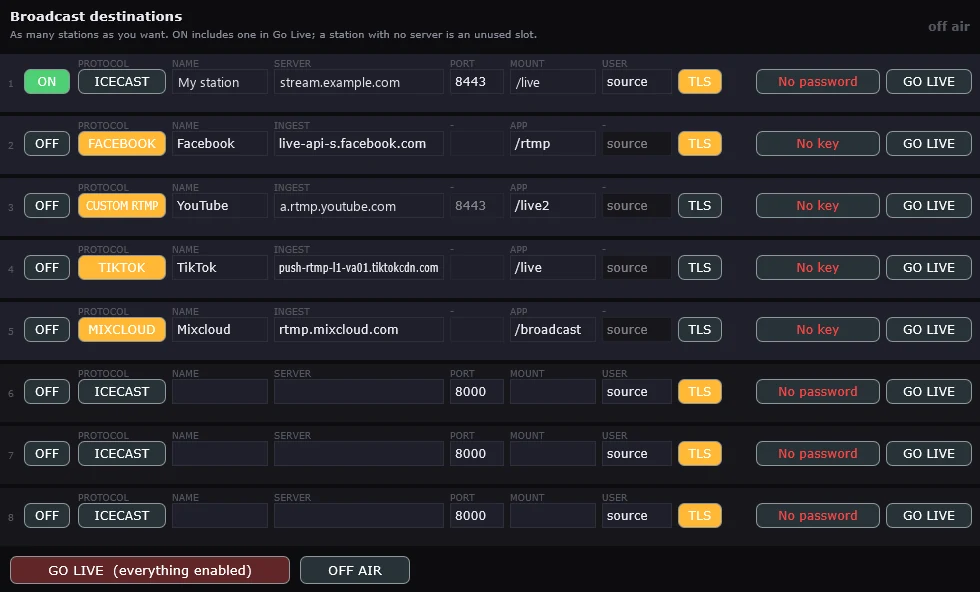
Task: Edit the /live mount field for My station
Action: pyautogui.click(x=552, y=82)
